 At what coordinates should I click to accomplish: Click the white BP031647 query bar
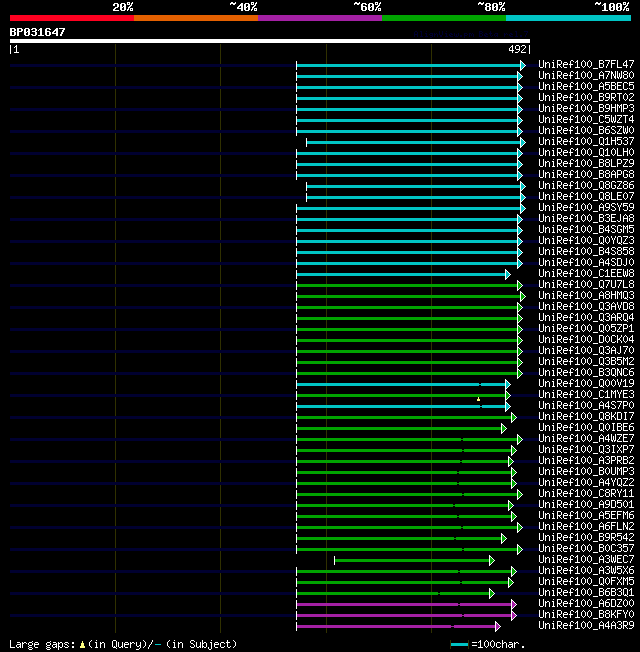[270, 41]
